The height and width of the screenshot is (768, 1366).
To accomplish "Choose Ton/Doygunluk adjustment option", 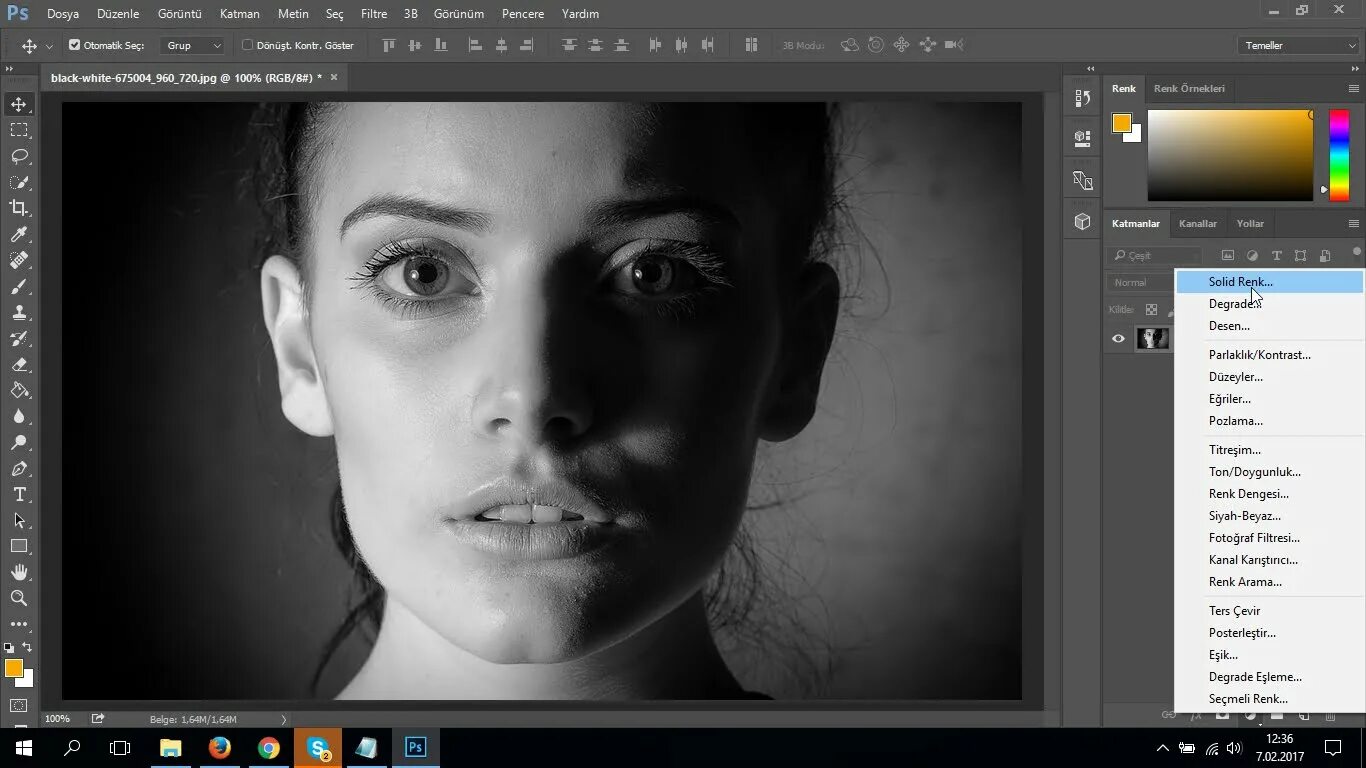I will click(1254, 472).
